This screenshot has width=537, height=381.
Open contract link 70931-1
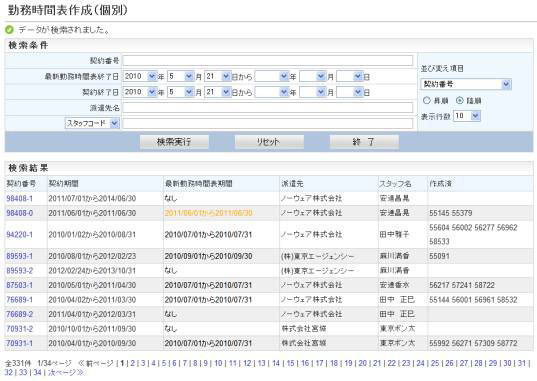(x=20, y=343)
